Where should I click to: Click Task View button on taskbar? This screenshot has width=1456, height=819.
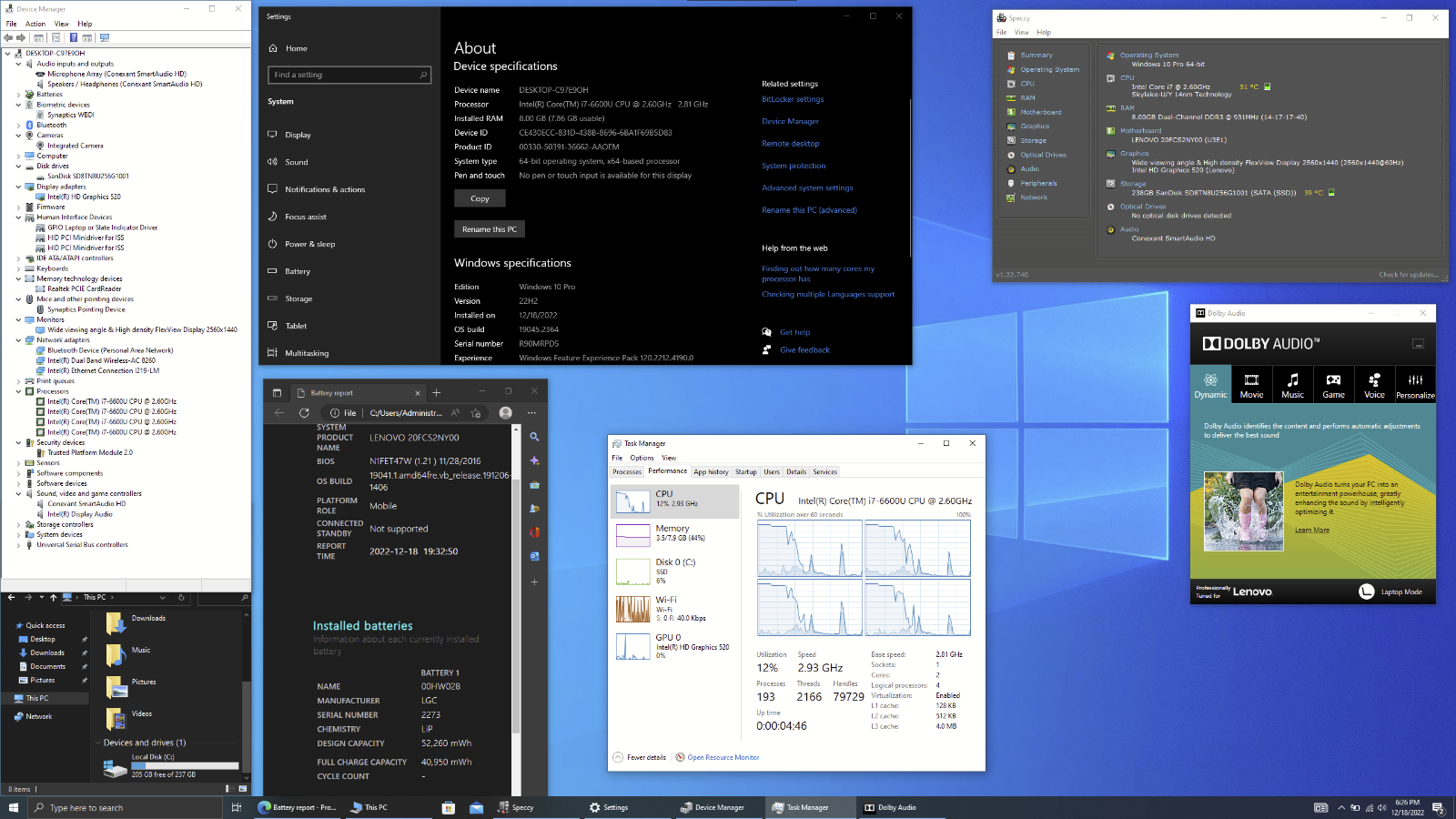point(236,808)
